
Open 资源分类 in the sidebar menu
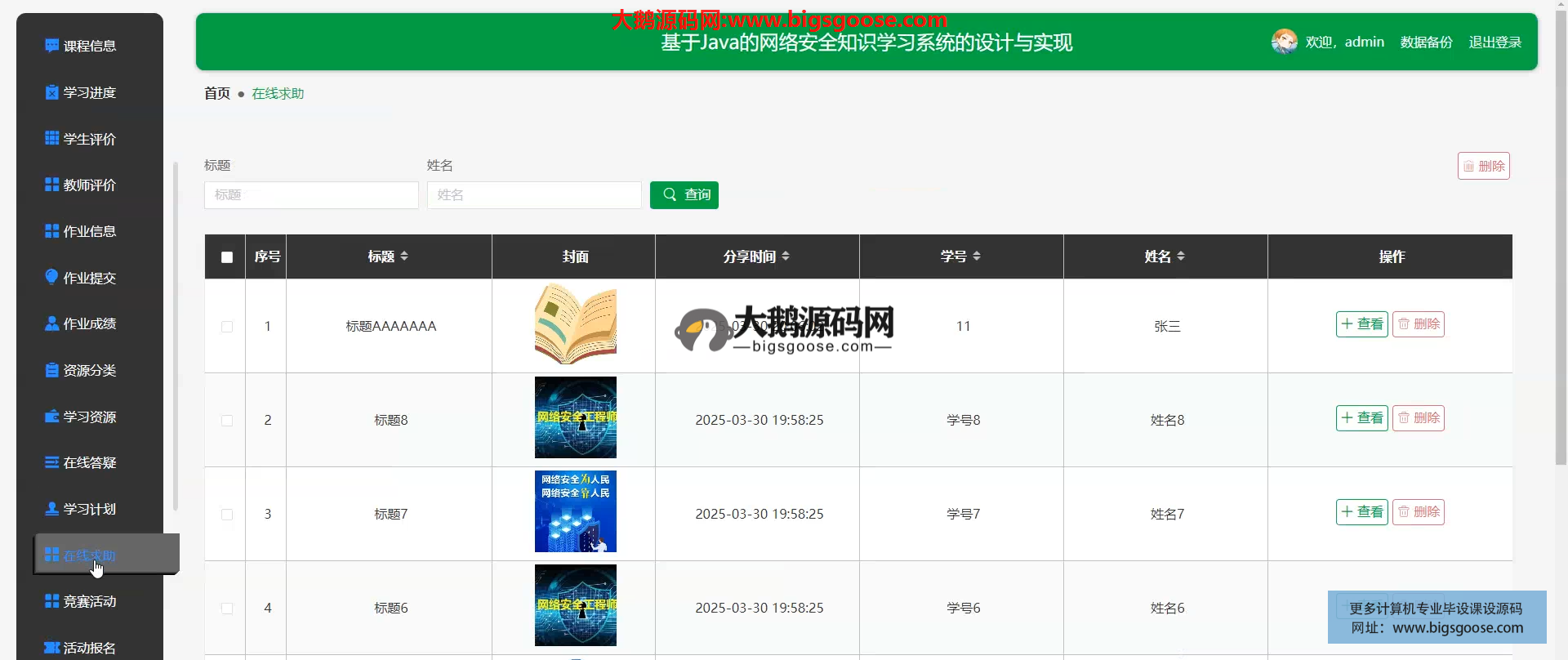pyautogui.click(x=89, y=370)
